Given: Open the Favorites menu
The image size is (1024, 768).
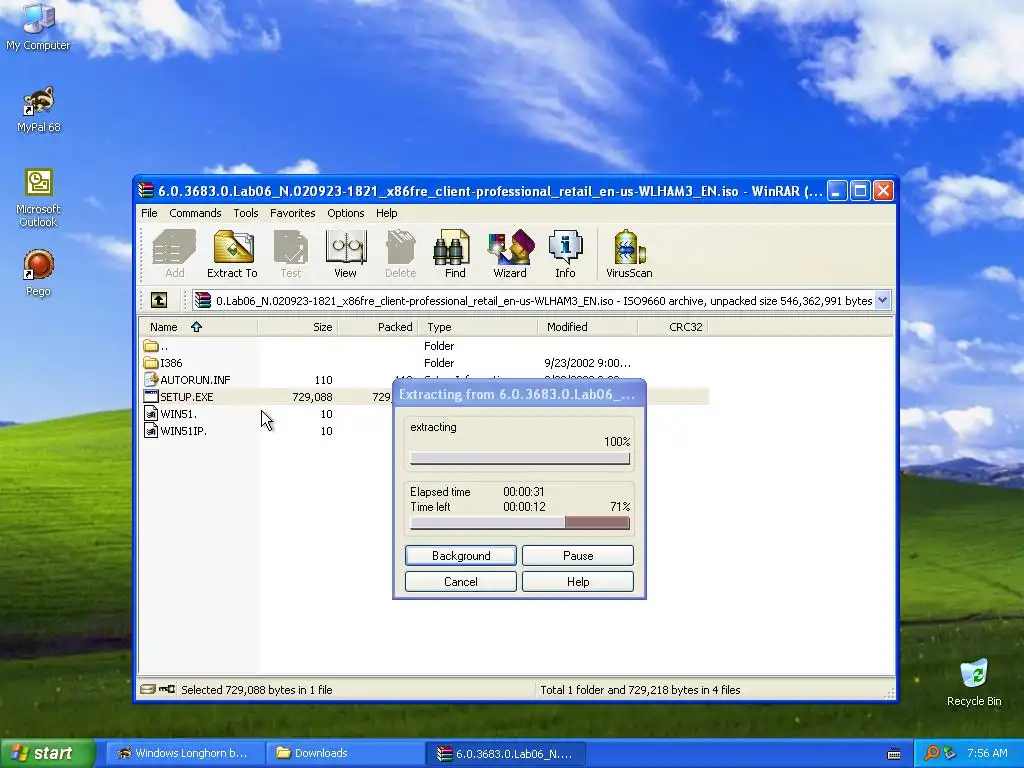Looking at the screenshot, I should coord(293,213).
